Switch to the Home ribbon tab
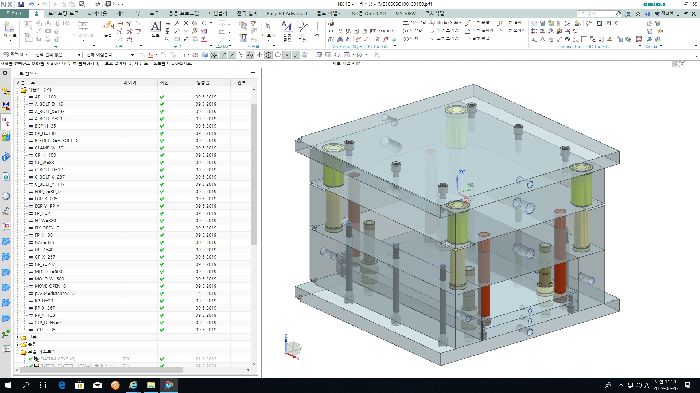The width and height of the screenshot is (700, 393). point(37,13)
